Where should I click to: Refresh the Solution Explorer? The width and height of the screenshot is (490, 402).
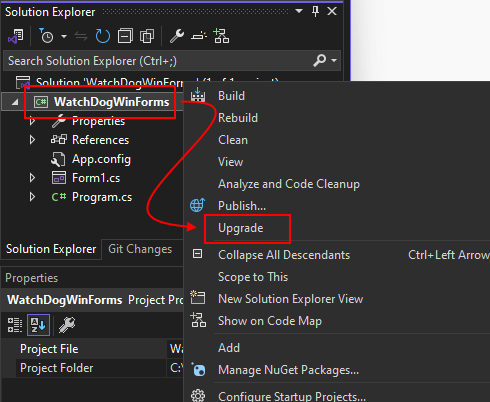point(103,36)
